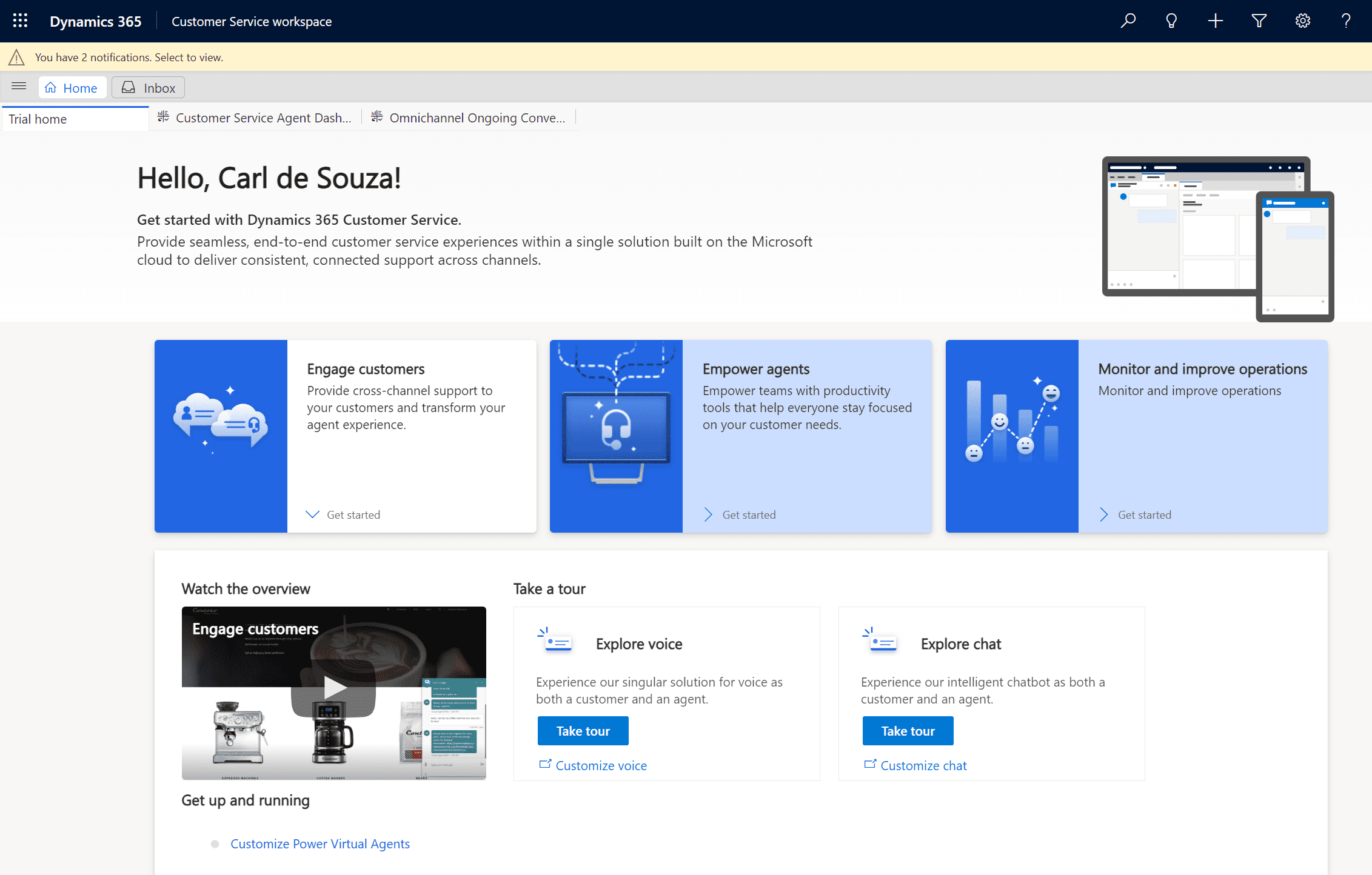This screenshot has width=1372, height=875.
Task: Click the Engage customers video thumbnail title
Action: coord(255,629)
